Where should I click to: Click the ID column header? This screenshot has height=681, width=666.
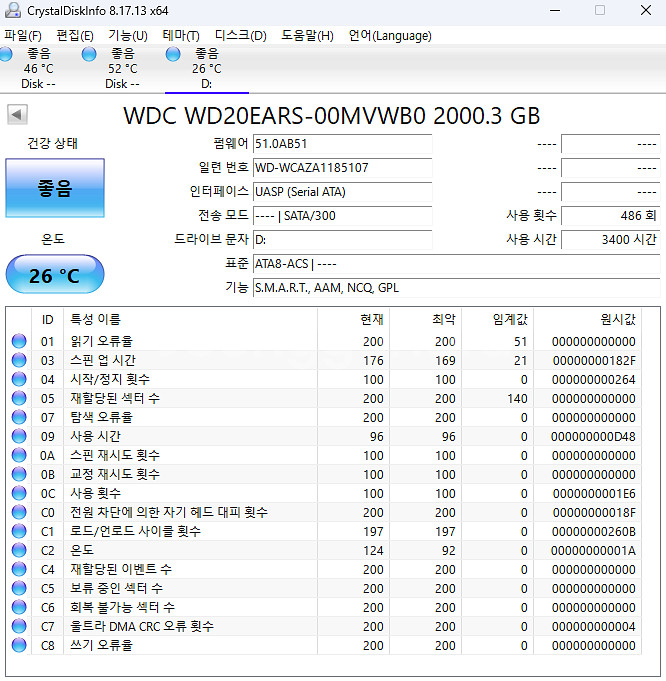(47, 320)
